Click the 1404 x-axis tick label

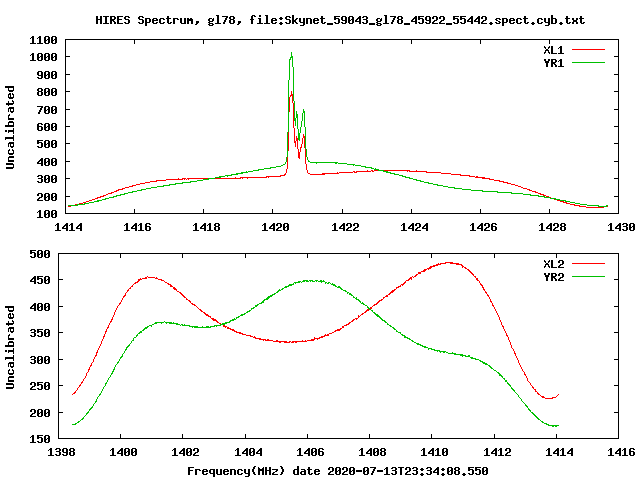(x=248, y=452)
